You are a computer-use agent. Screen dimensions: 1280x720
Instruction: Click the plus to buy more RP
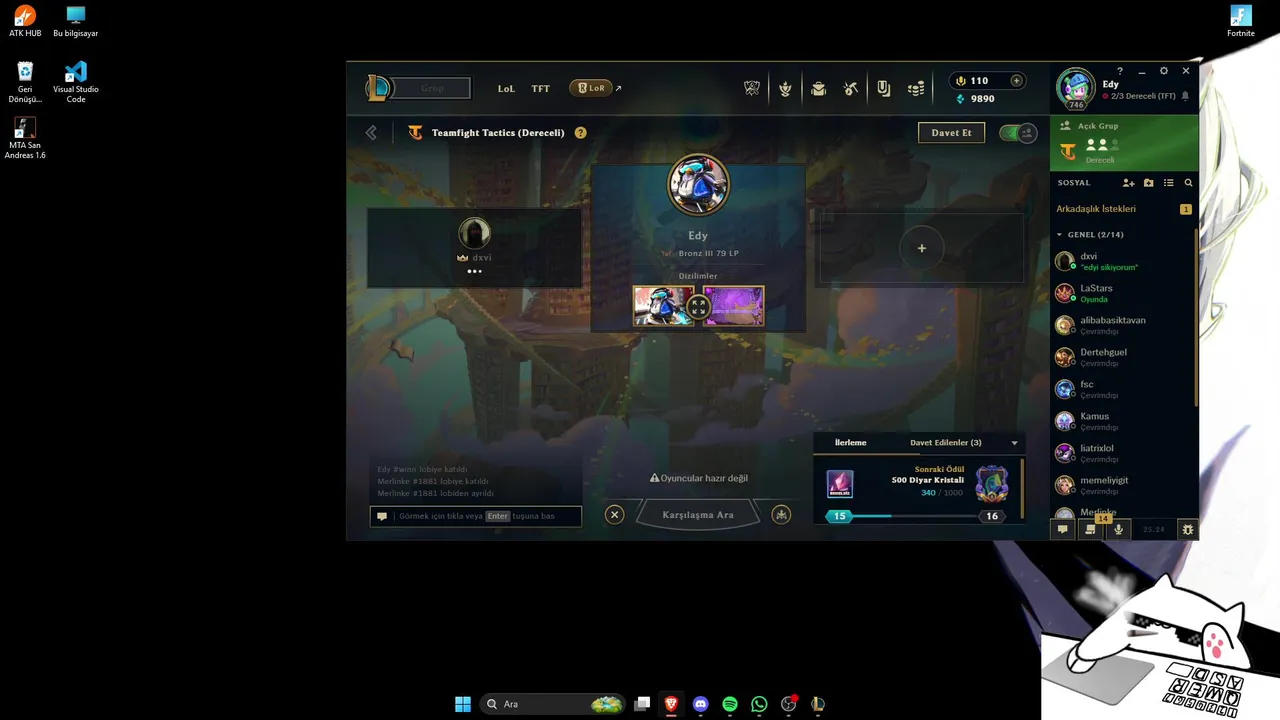tap(1017, 81)
